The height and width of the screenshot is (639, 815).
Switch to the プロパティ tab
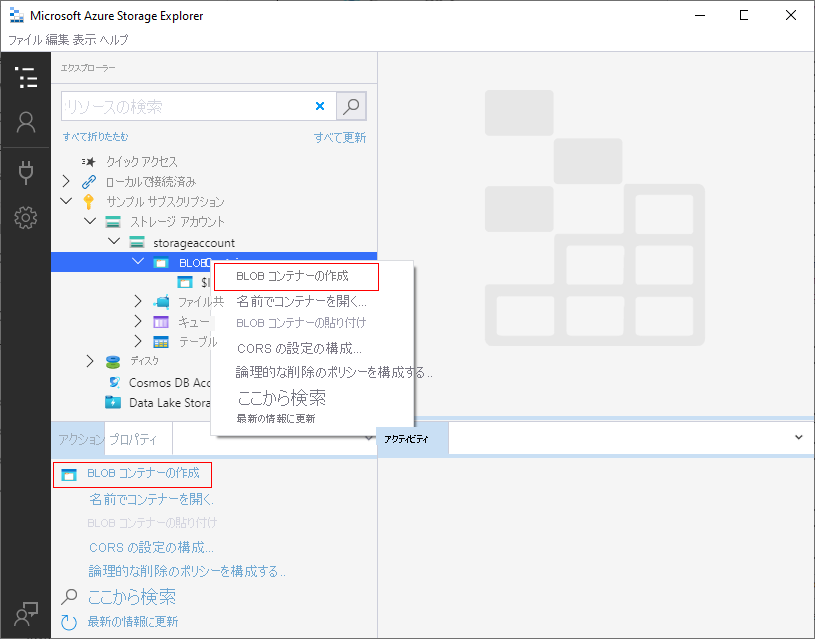point(139,439)
